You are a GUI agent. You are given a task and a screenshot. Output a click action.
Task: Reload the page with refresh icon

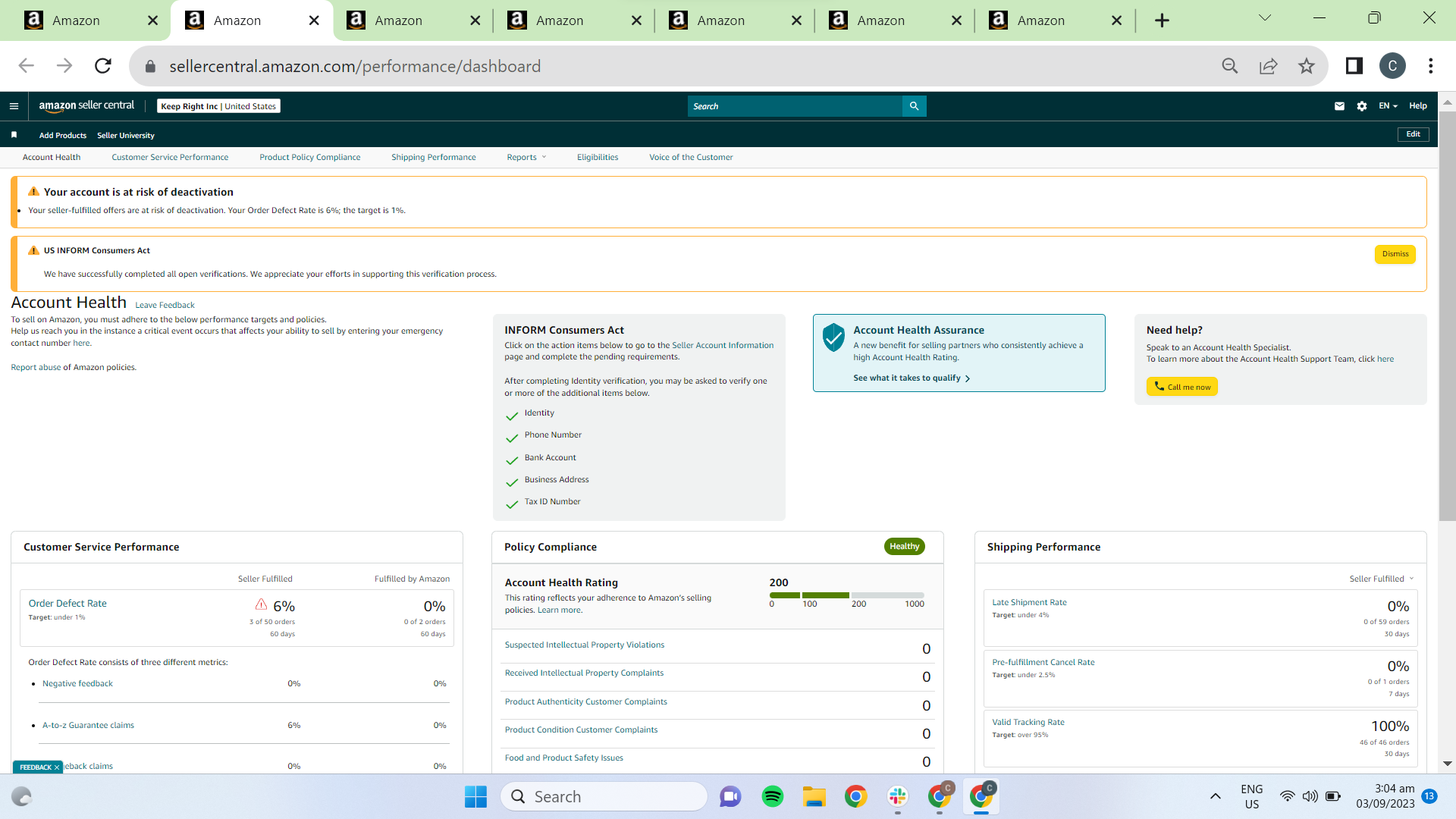[103, 66]
